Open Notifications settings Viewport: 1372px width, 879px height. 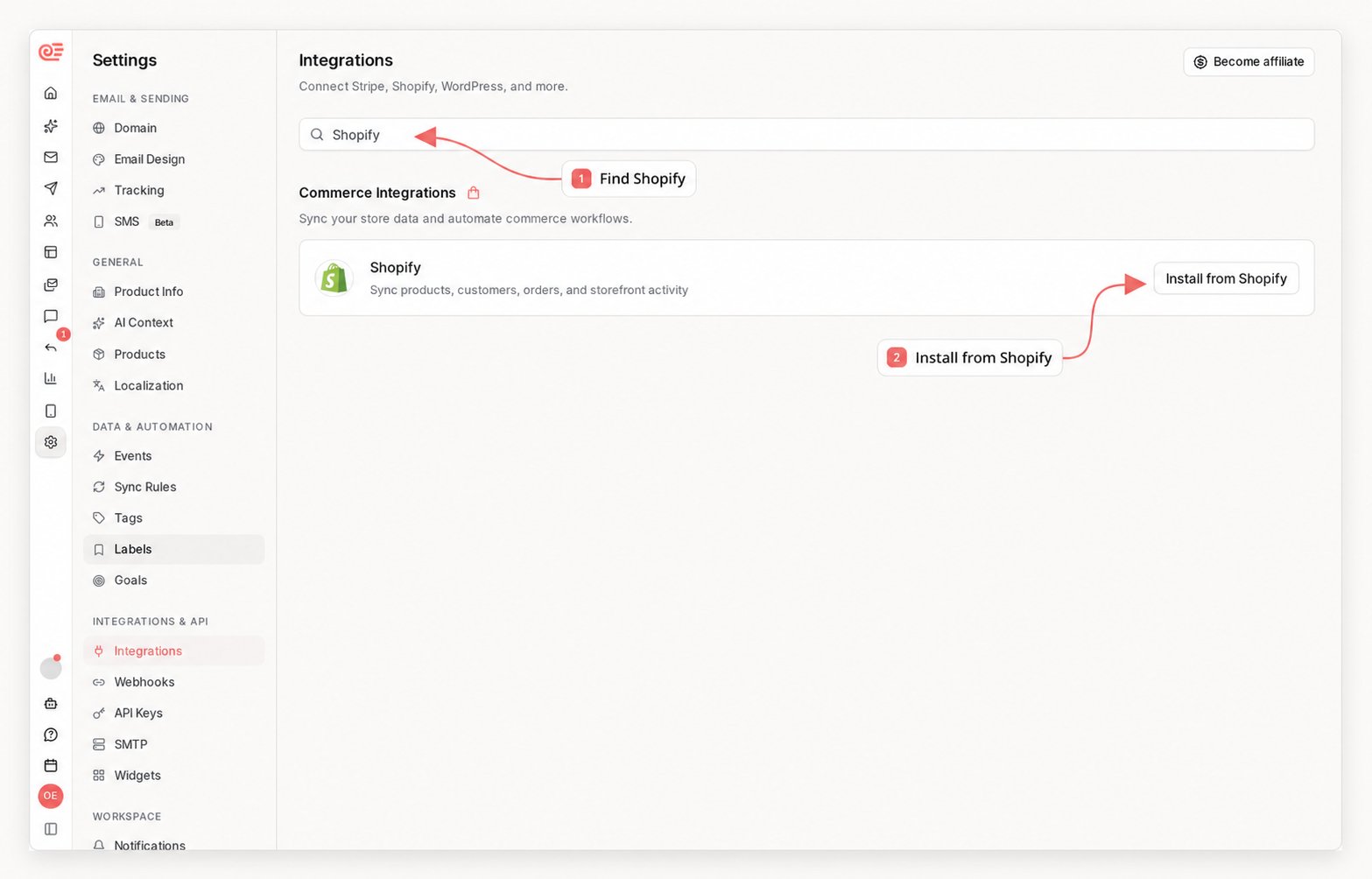[x=174, y=843]
